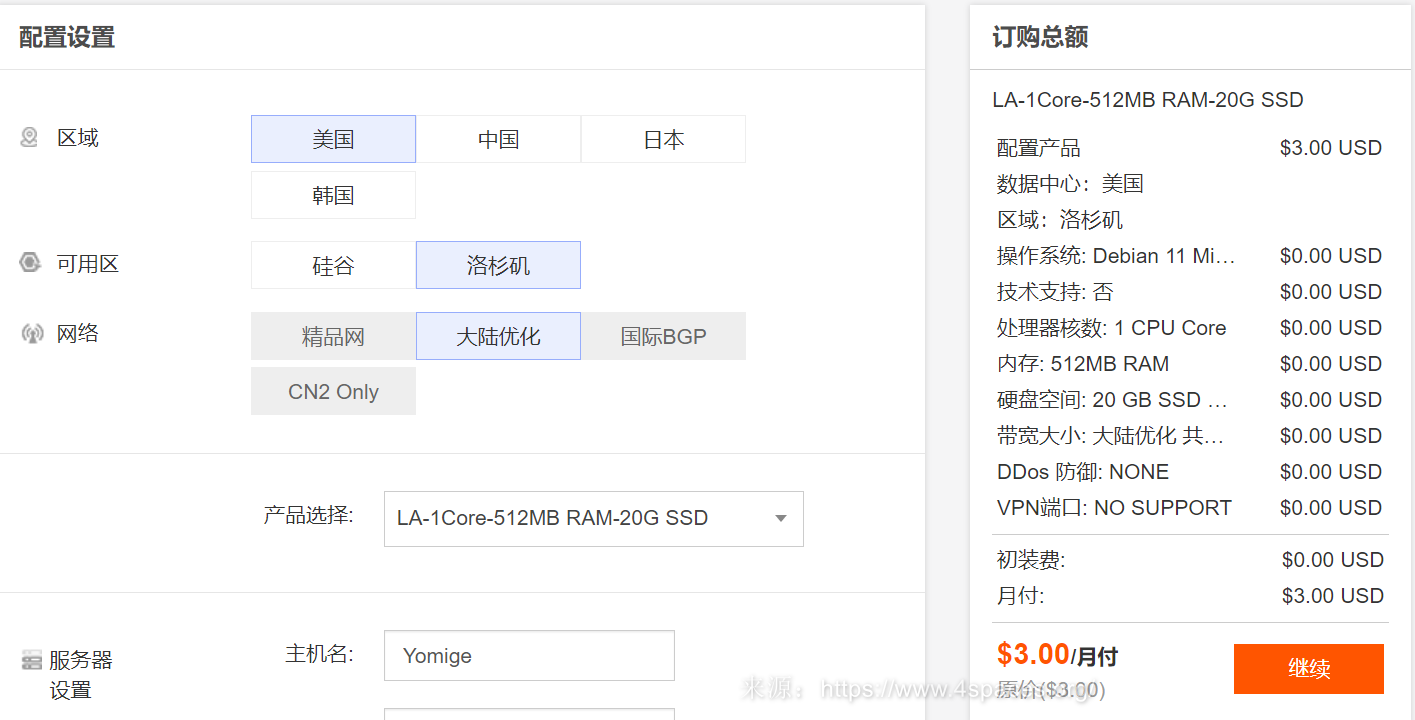Click the network signal antenna icon
1415x720 pixels.
click(32, 333)
